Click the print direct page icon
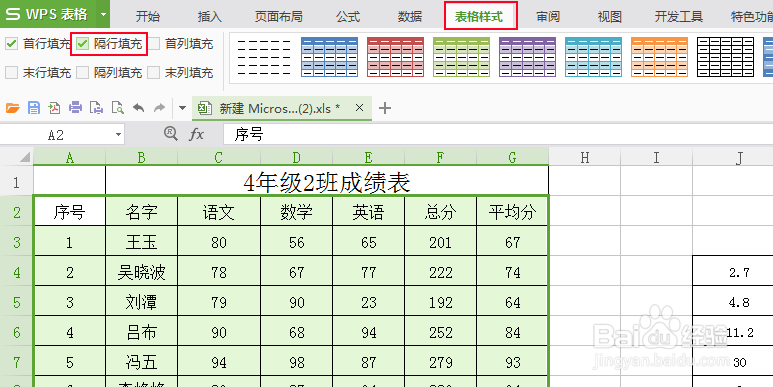 click(96, 108)
